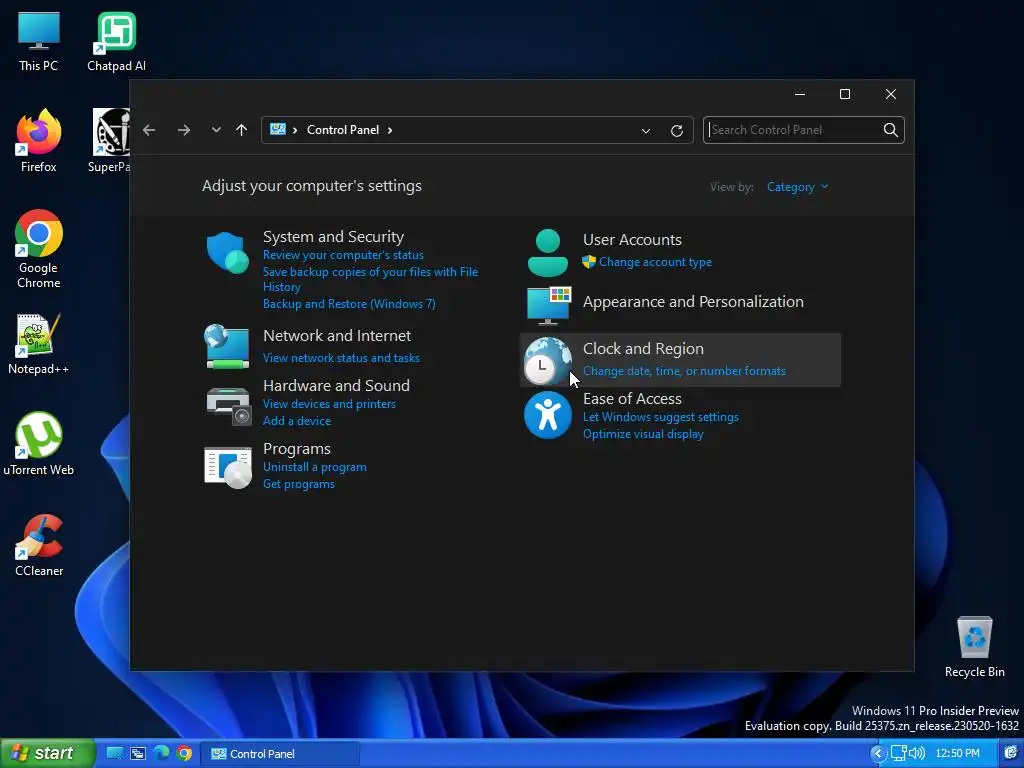Screen dimensions: 1024x768
Task: Click the Control Panel breadcrumb text
Action: coord(343,130)
